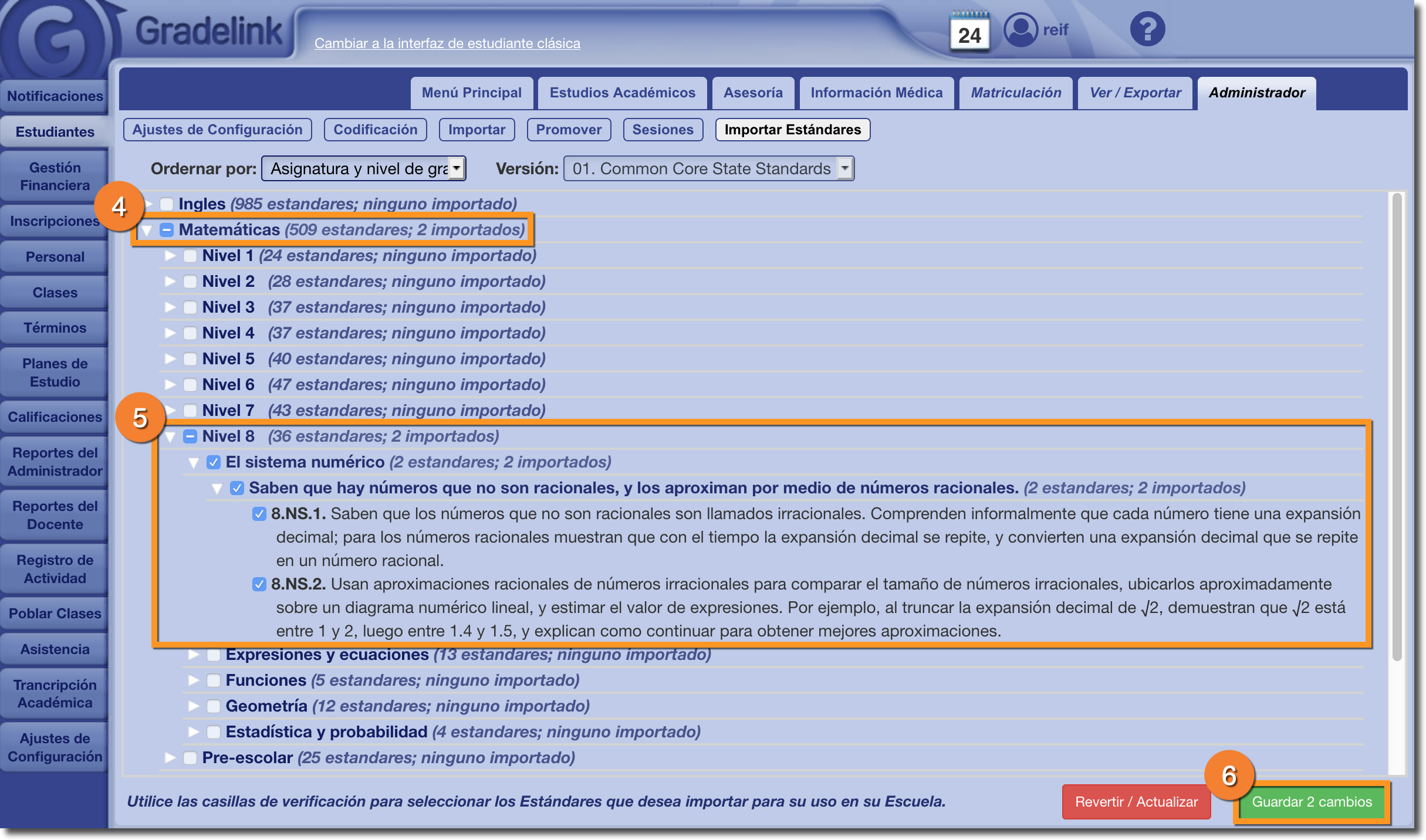Open the reif user profile icon
The width and height of the screenshot is (1426, 840).
point(1020,29)
